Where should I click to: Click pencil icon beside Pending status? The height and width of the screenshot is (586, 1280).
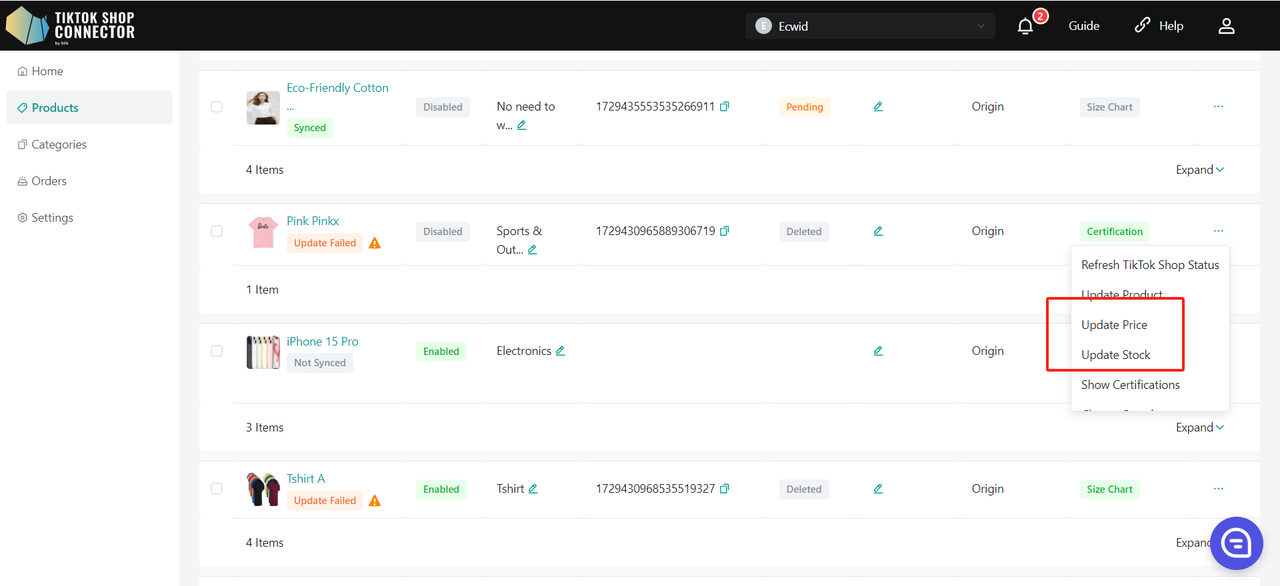878,106
